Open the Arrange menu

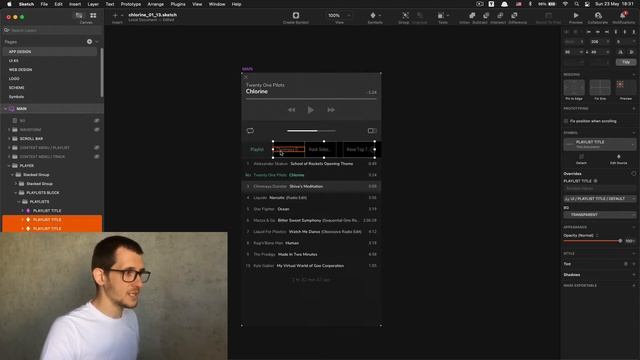[156, 4]
